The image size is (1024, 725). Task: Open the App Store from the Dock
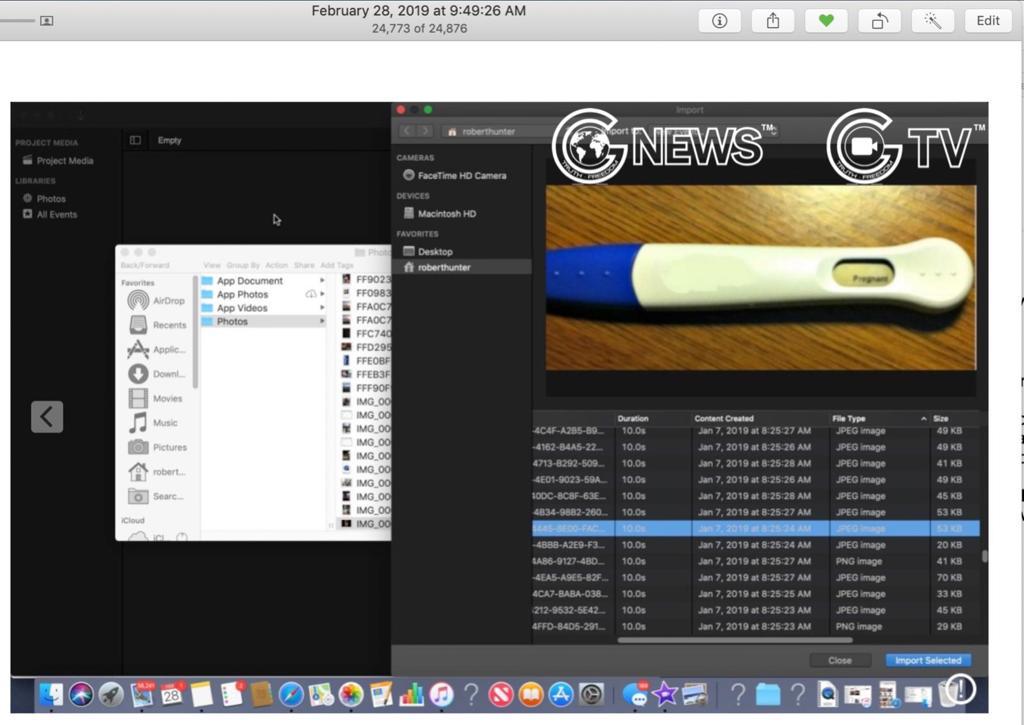[x=561, y=694]
